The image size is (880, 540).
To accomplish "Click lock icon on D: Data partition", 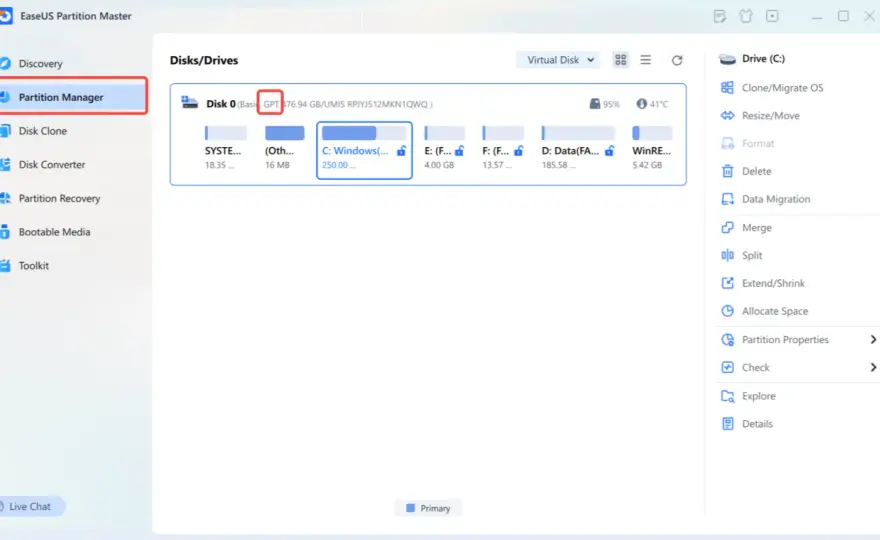I will [x=609, y=150].
